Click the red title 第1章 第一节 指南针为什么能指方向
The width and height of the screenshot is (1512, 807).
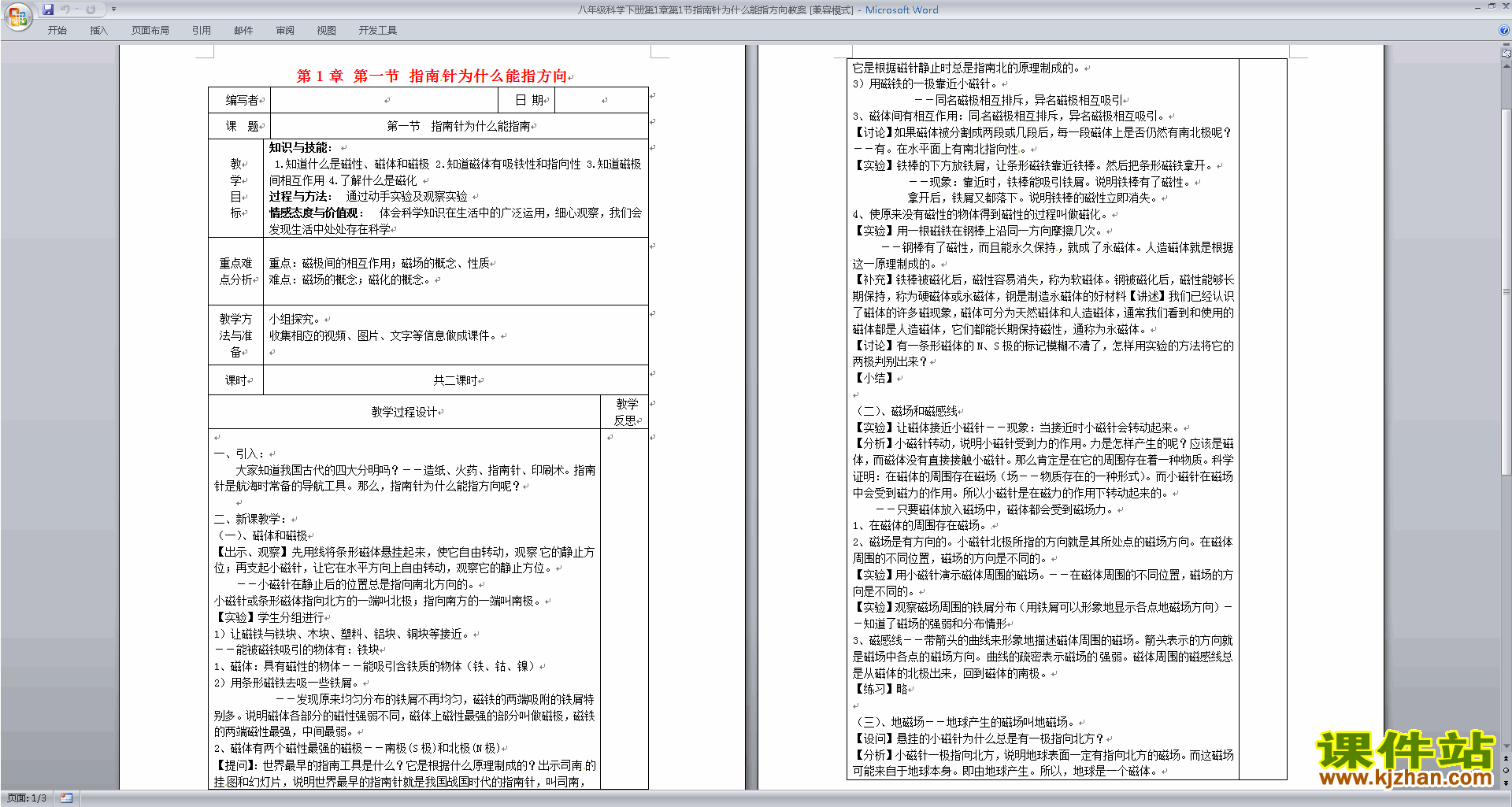[432, 76]
